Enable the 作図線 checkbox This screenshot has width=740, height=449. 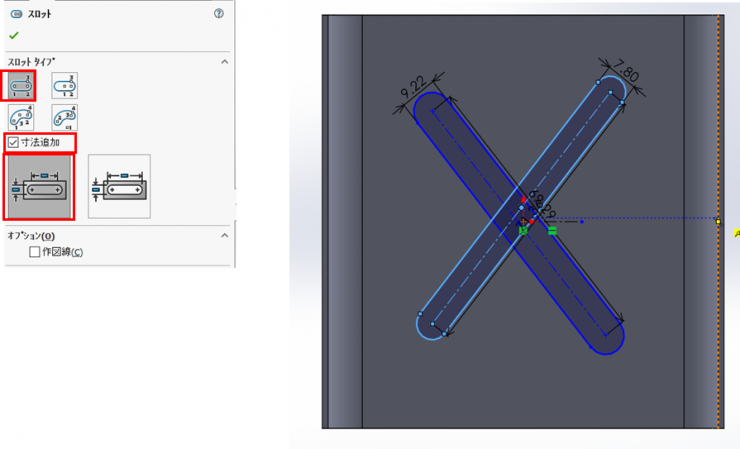(x=35, y=252)
